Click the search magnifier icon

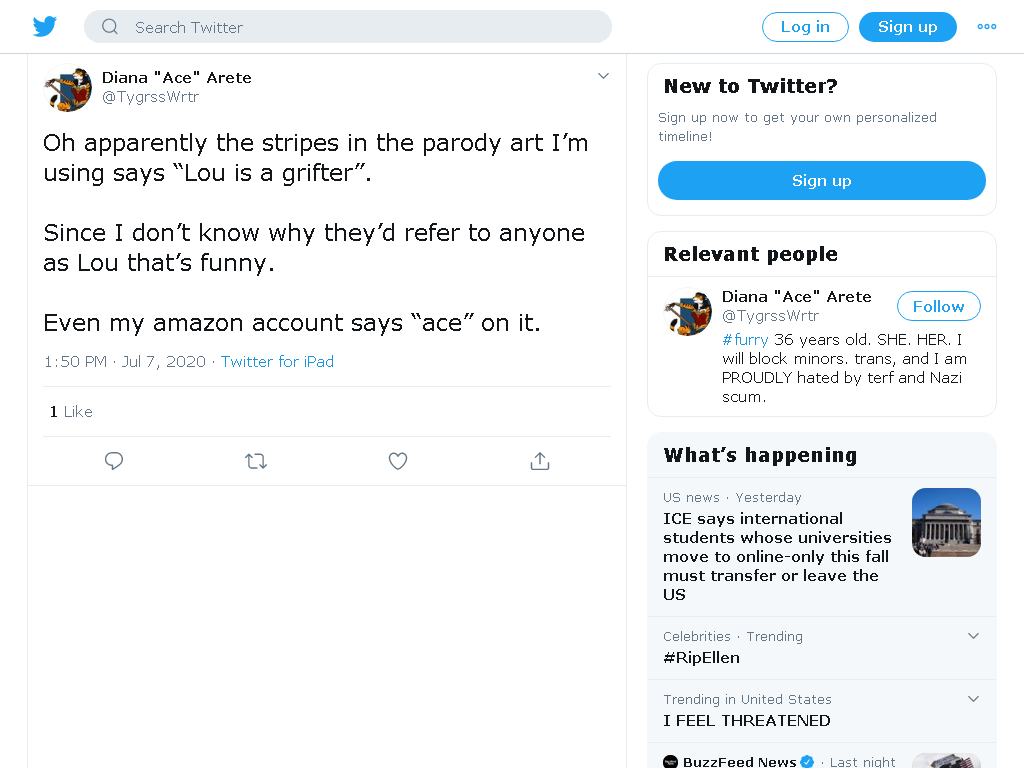(x=110, y=27)
